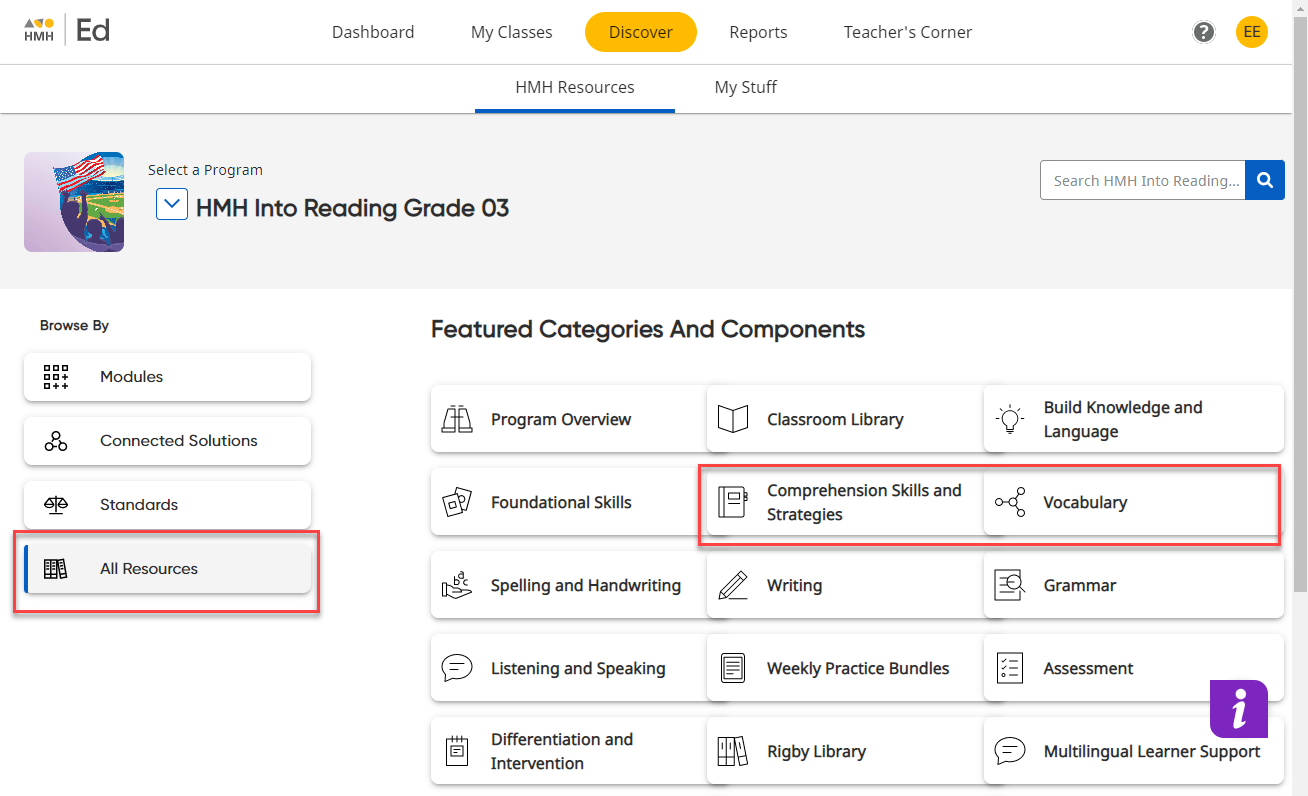Select the Writing pencil icon

[733, 585]
